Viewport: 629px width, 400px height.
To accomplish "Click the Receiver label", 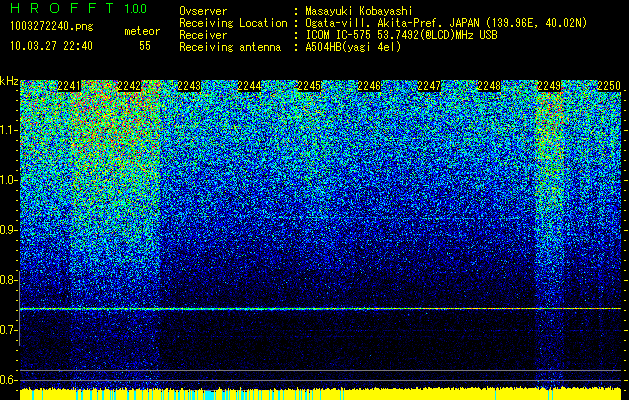I will (203, 35).
